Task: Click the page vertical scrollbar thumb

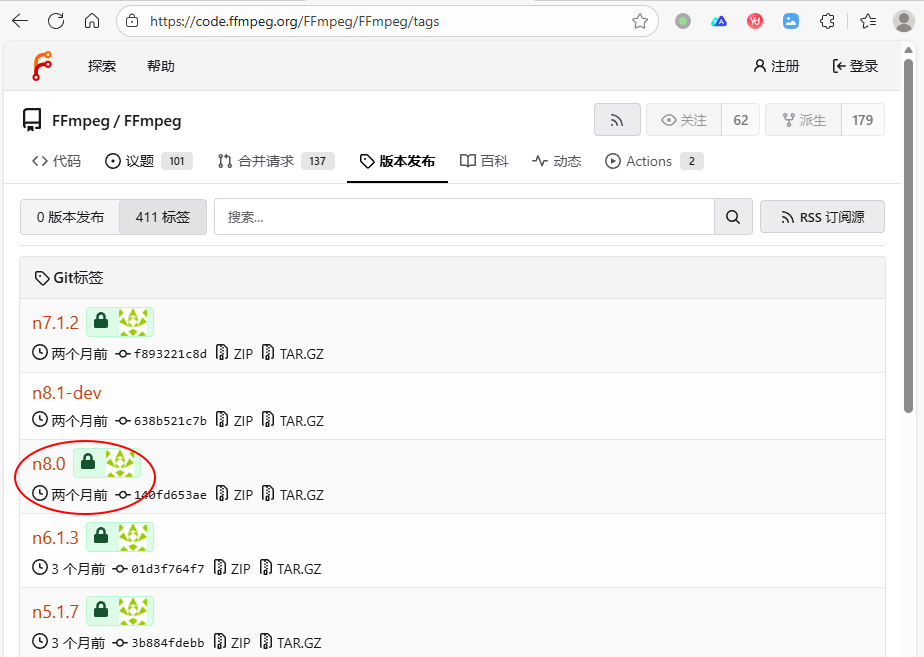Action: 908,236
